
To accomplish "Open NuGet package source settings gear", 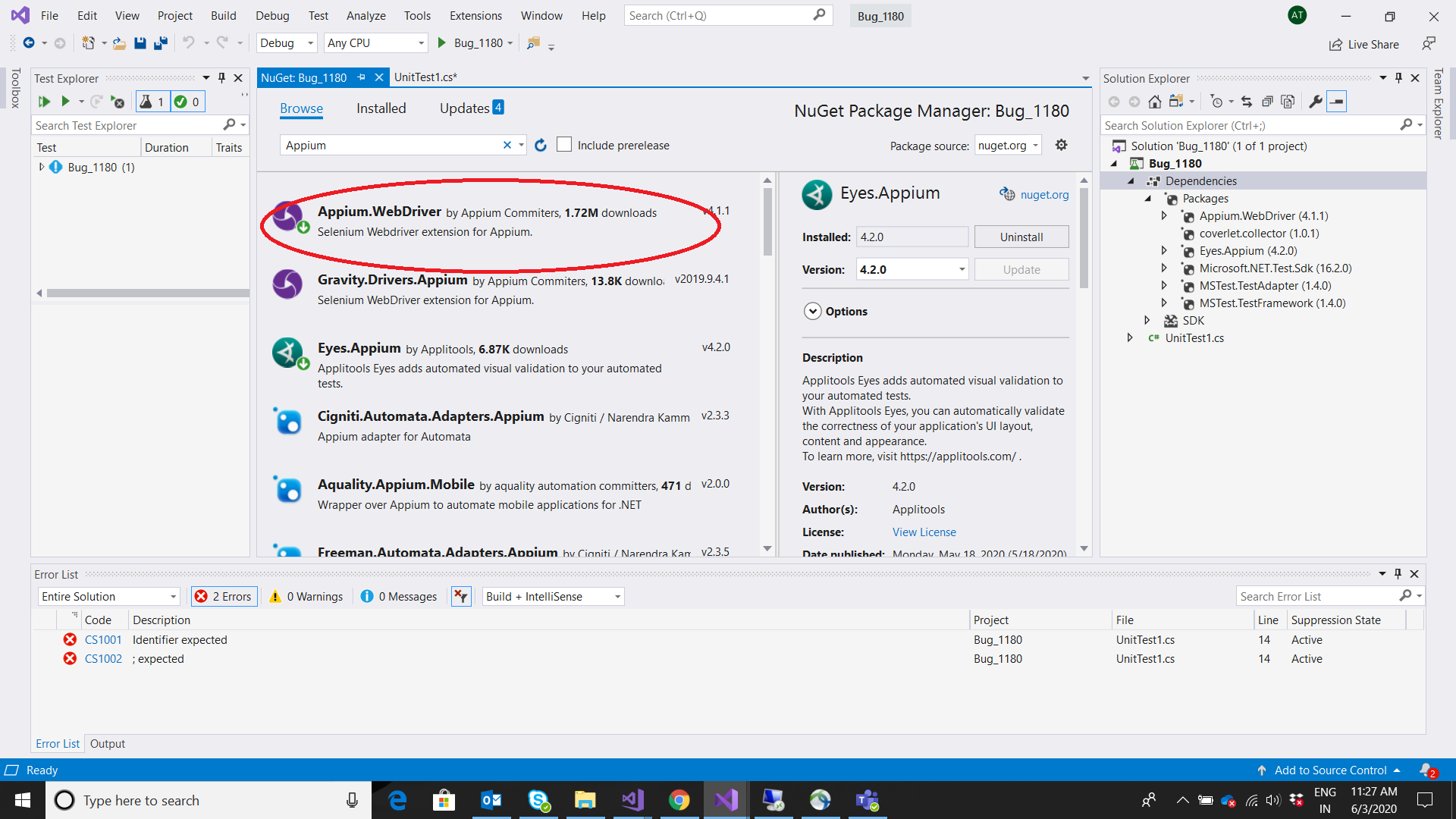I will point(1061,144).
